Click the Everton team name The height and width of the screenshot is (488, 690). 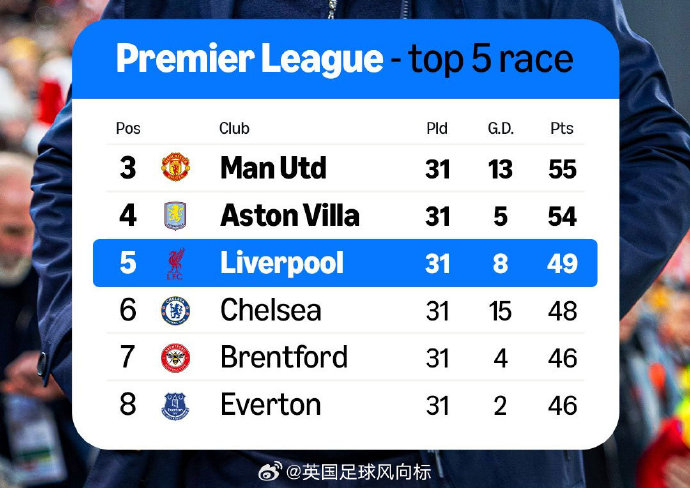click(271, 405)
